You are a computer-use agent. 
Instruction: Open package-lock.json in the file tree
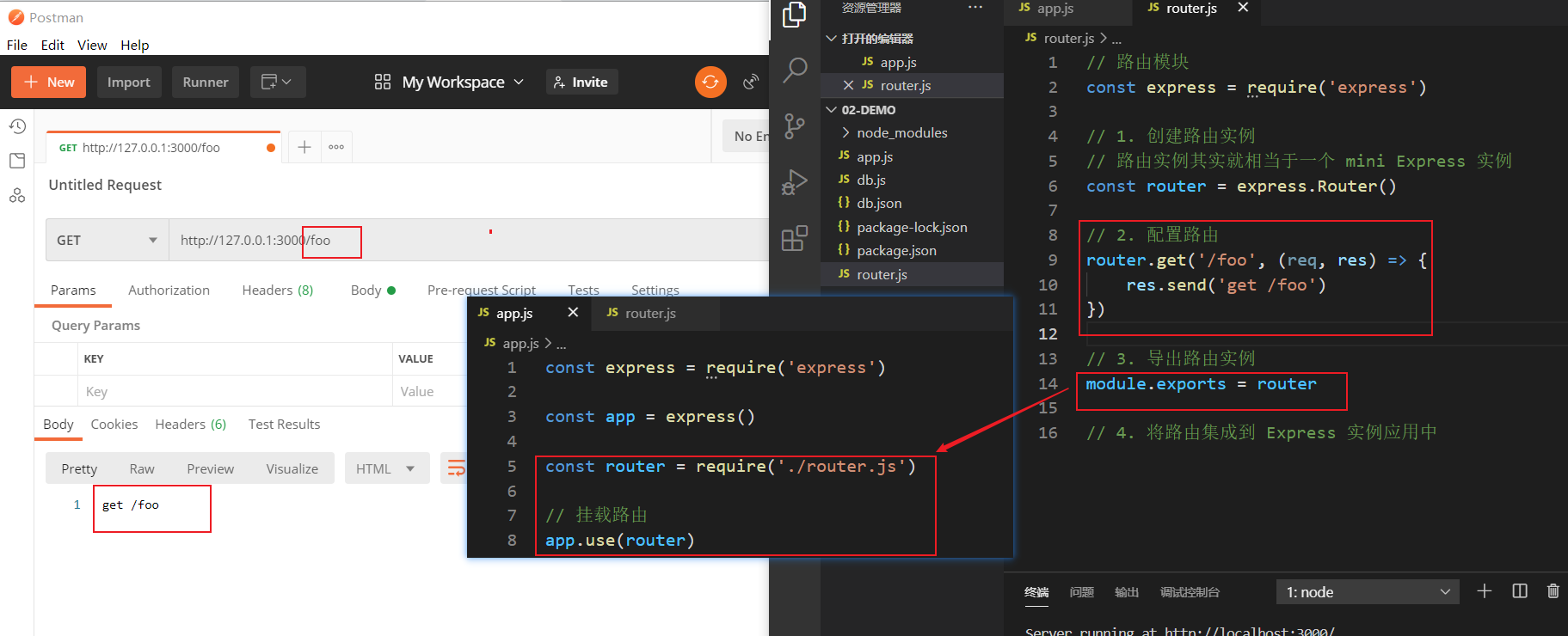click(912, 227)
